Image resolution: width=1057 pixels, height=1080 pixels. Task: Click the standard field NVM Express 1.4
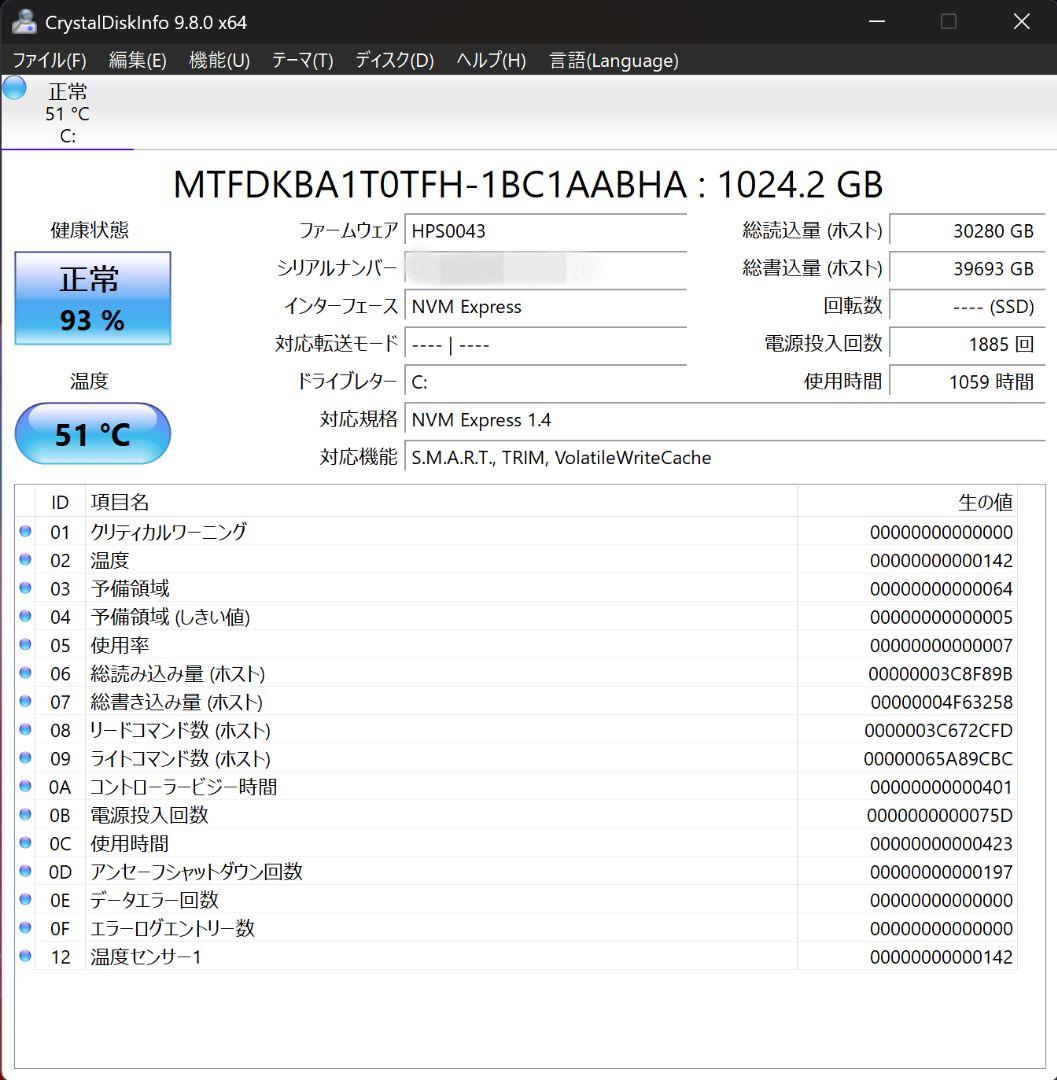(x=724, y=420)
